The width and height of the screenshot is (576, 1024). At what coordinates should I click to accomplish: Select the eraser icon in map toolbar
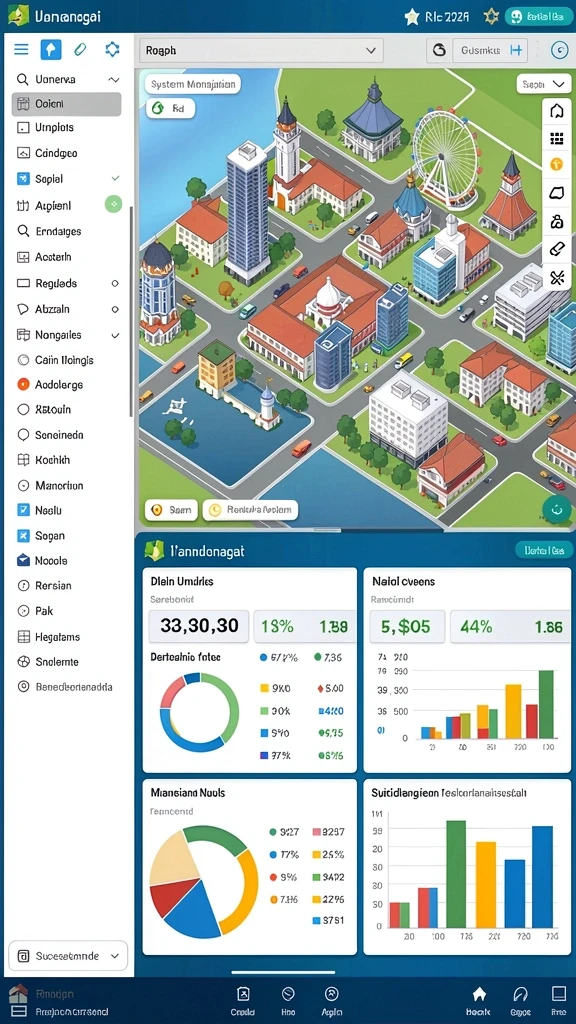click(556, 249)
